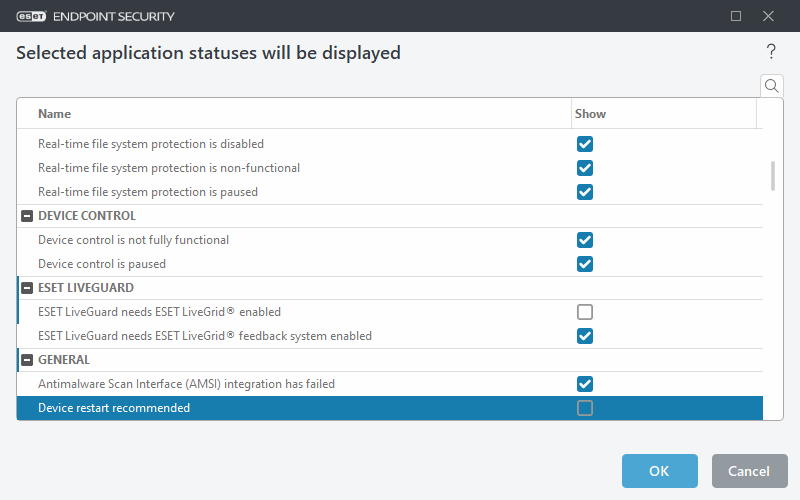Screen dimensions: 800x500
Task: Click the GENERAL group label
Action: pyautogui.click(x=64, y=360)
